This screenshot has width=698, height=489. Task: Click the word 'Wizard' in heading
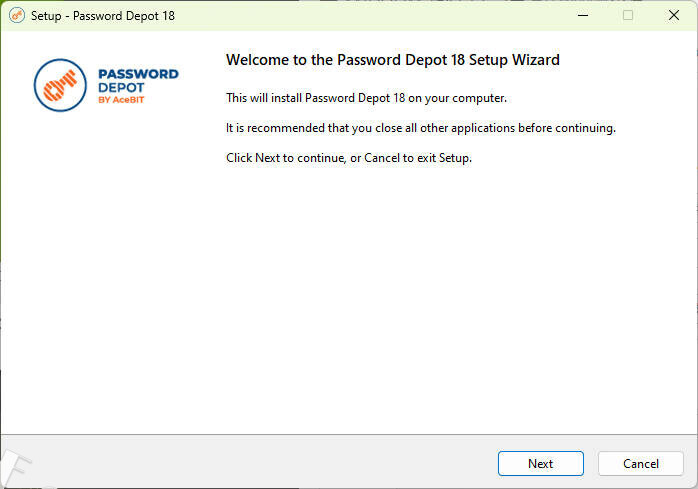536,60
